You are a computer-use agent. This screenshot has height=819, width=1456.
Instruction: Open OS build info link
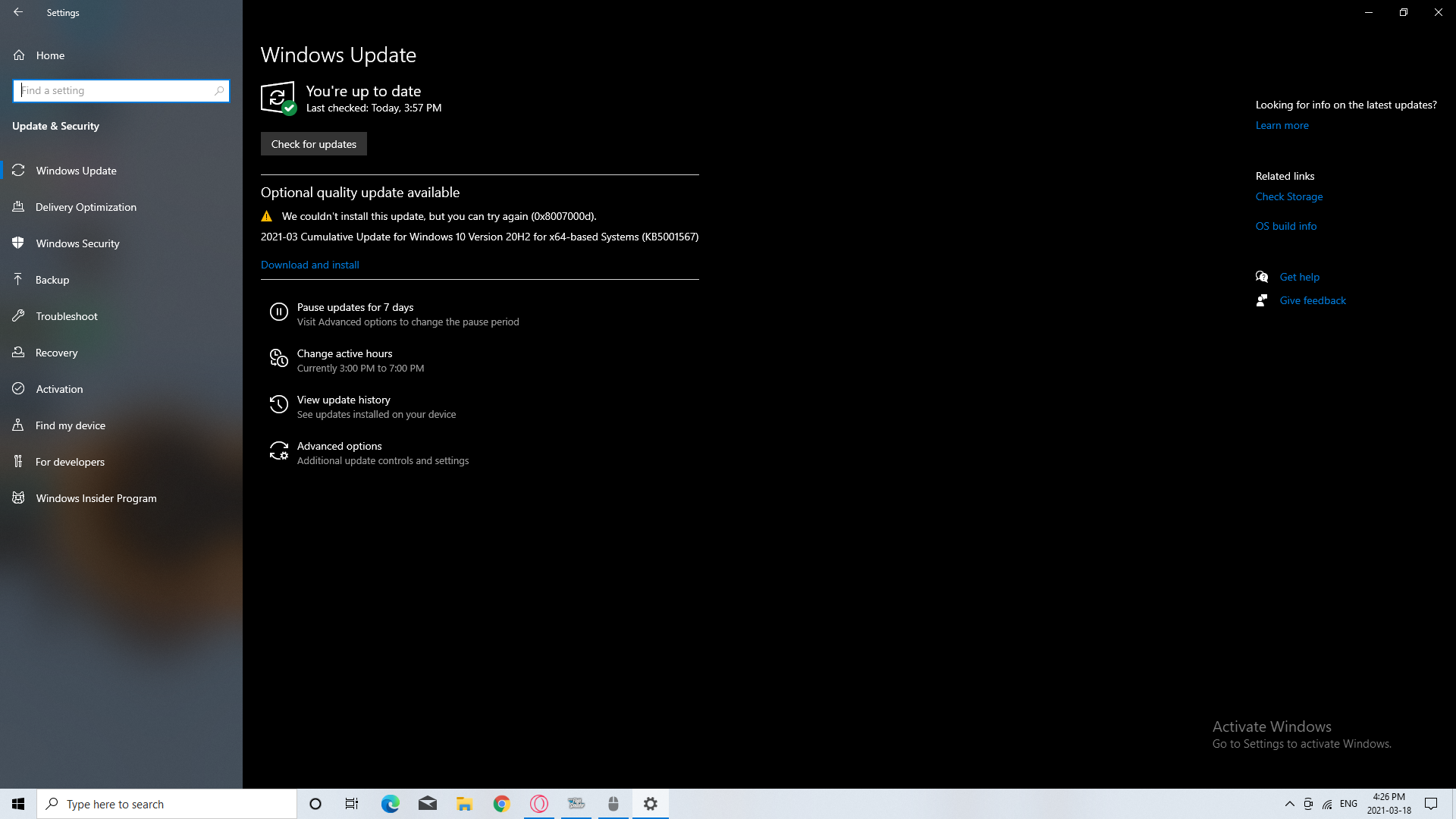1286,226
